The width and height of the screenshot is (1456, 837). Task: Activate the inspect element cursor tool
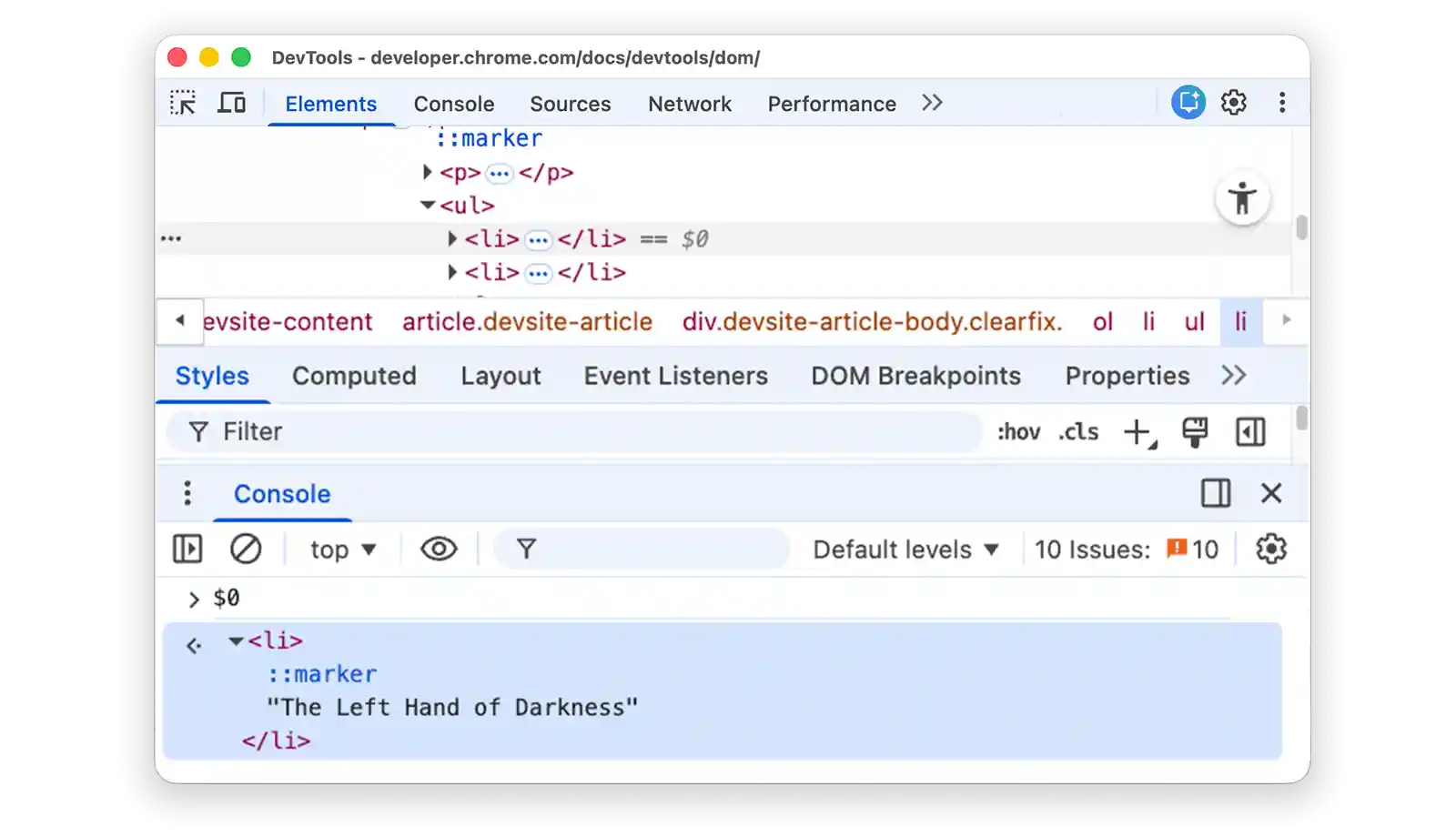tap(183, 103)
